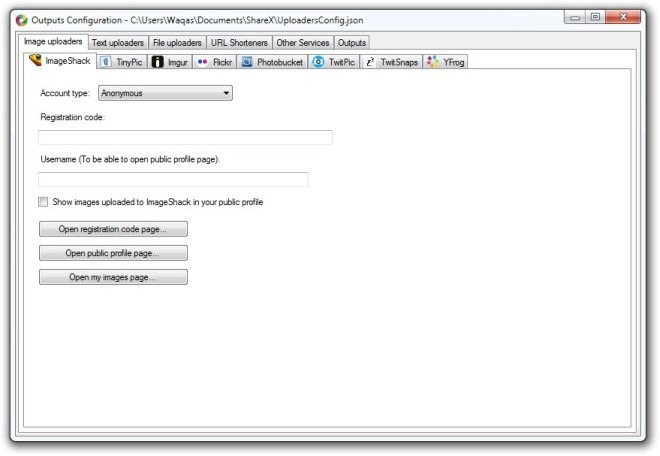660x456 pixels.
Task: Open the URL Shorteners tab
Action: 239,43
